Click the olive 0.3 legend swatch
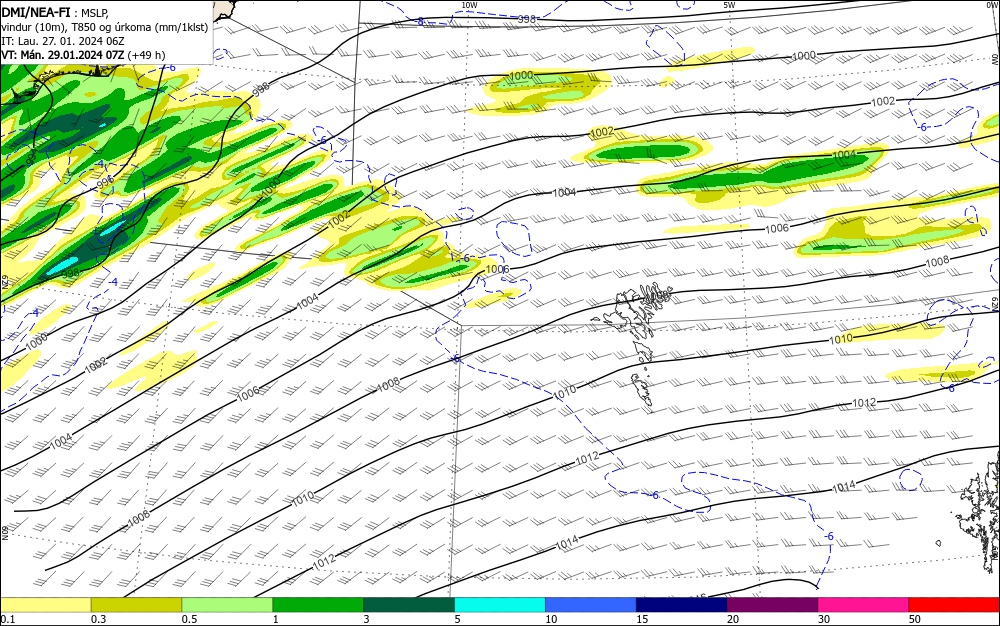Screen dimensions: 1000x626 pos(136,605)
